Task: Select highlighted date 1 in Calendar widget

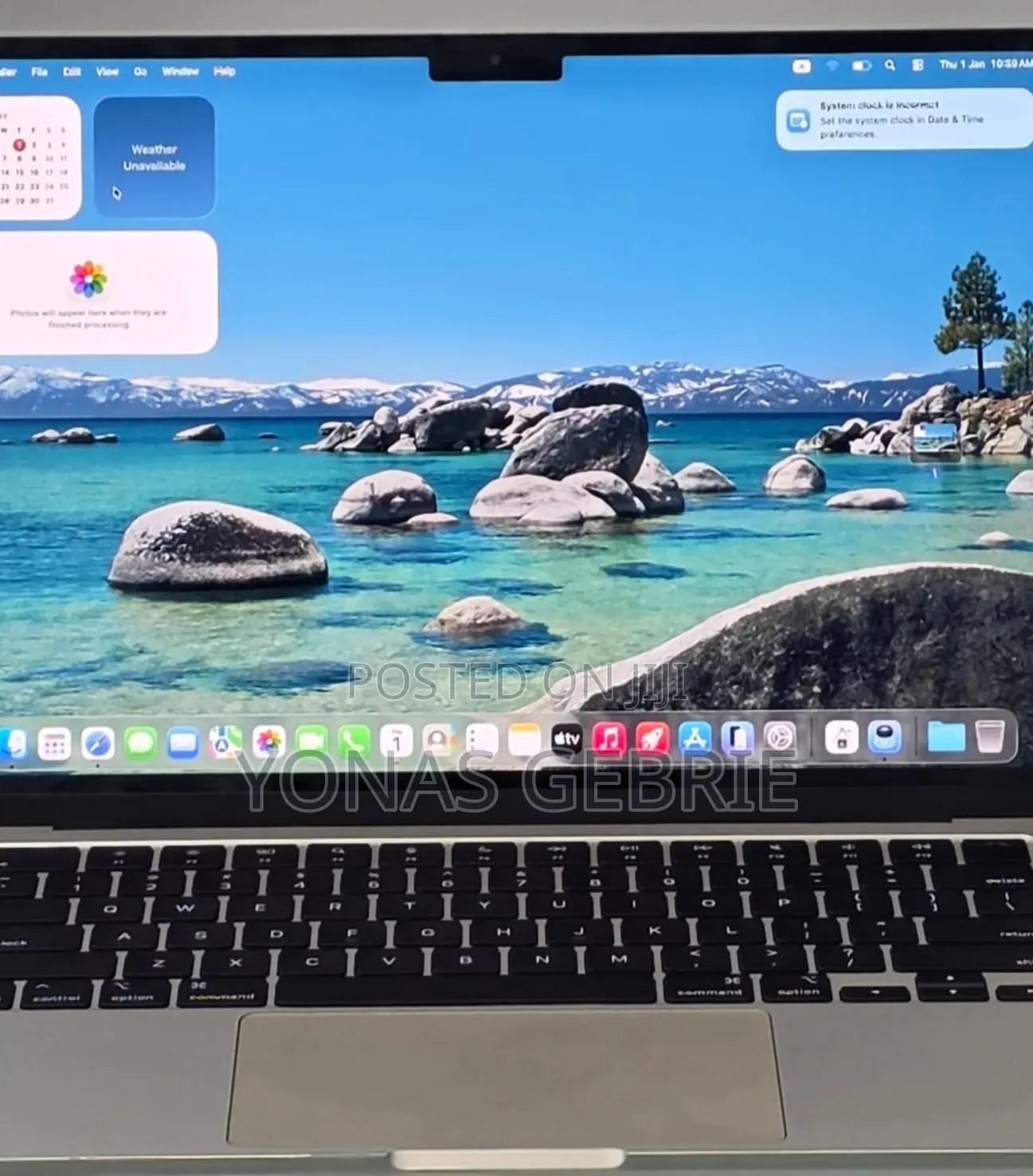Action: 19,145
